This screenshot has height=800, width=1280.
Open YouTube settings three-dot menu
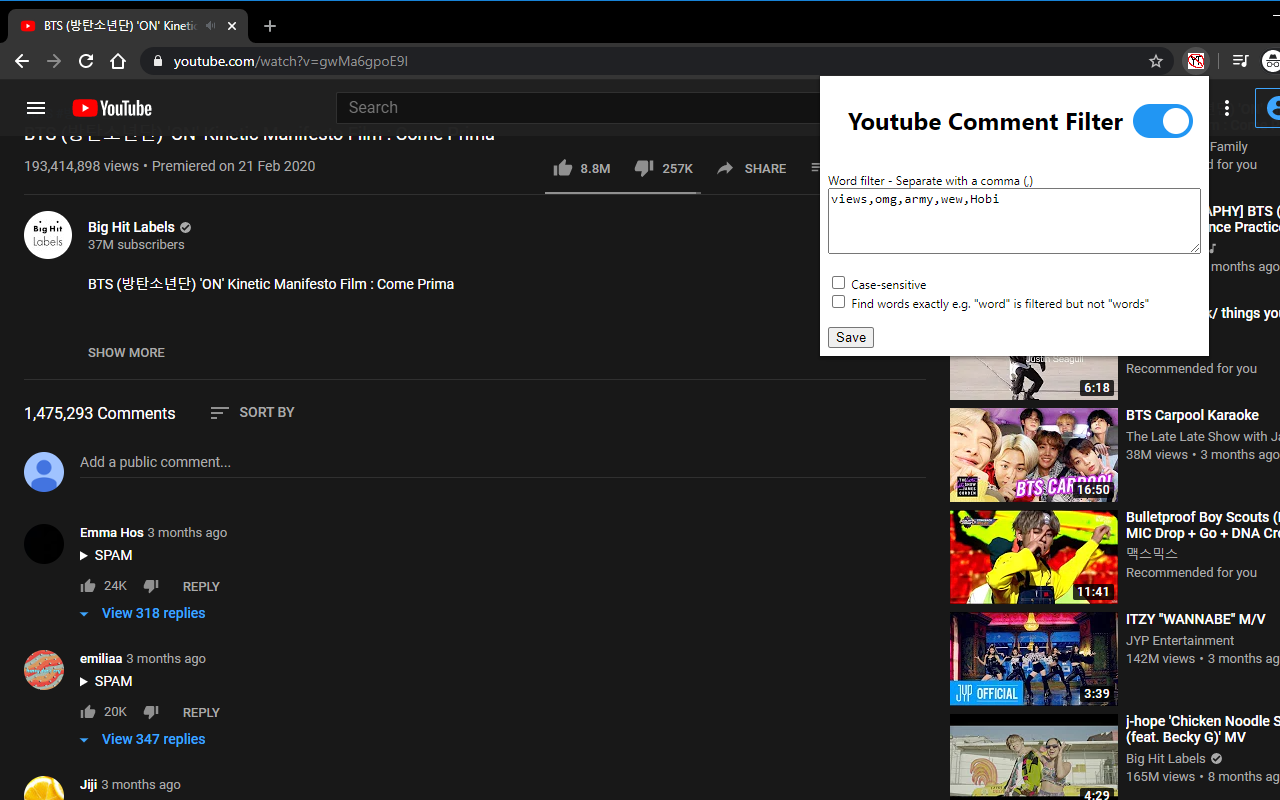tap(1227, 108)
